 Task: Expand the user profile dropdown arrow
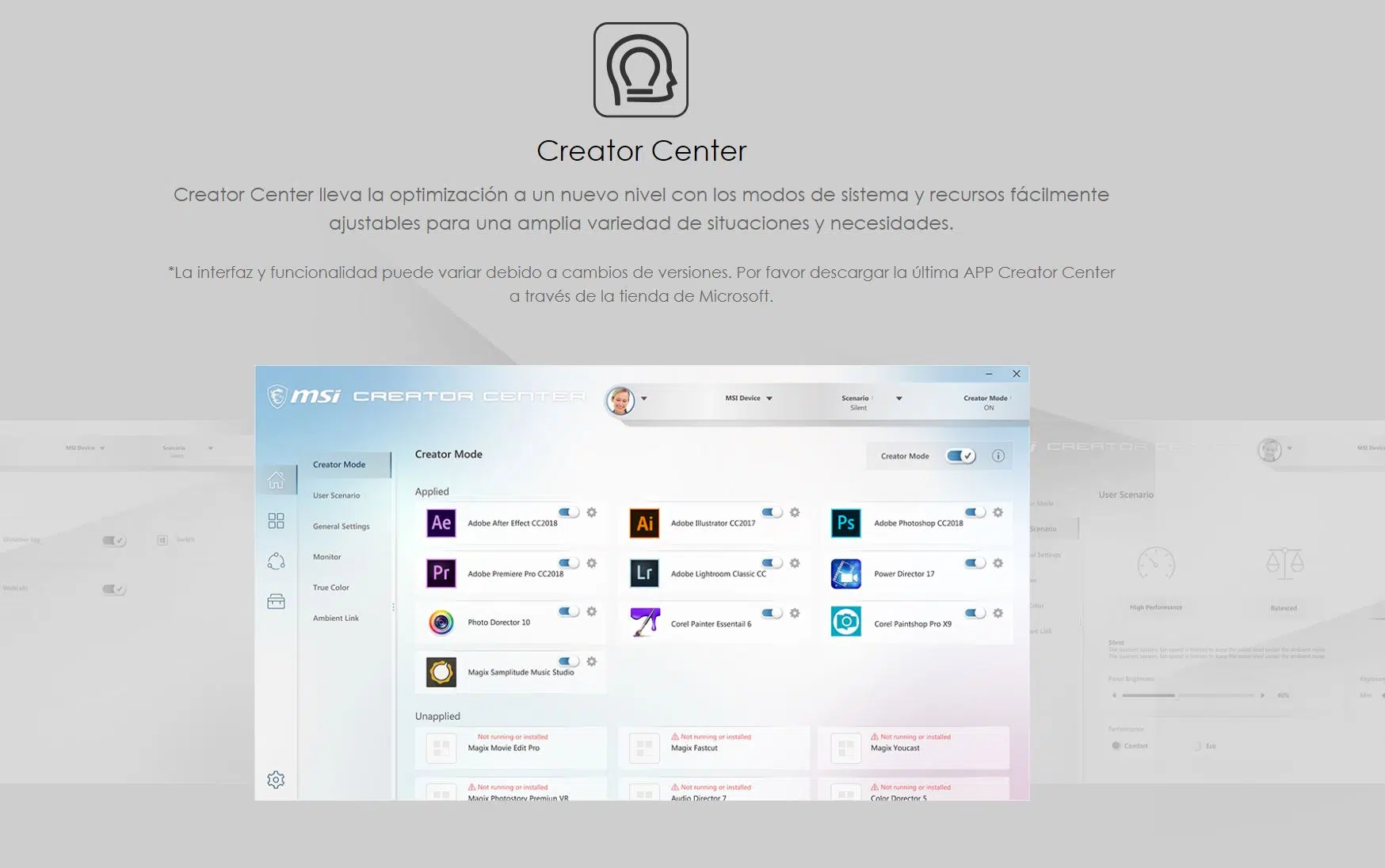[644, 398]
